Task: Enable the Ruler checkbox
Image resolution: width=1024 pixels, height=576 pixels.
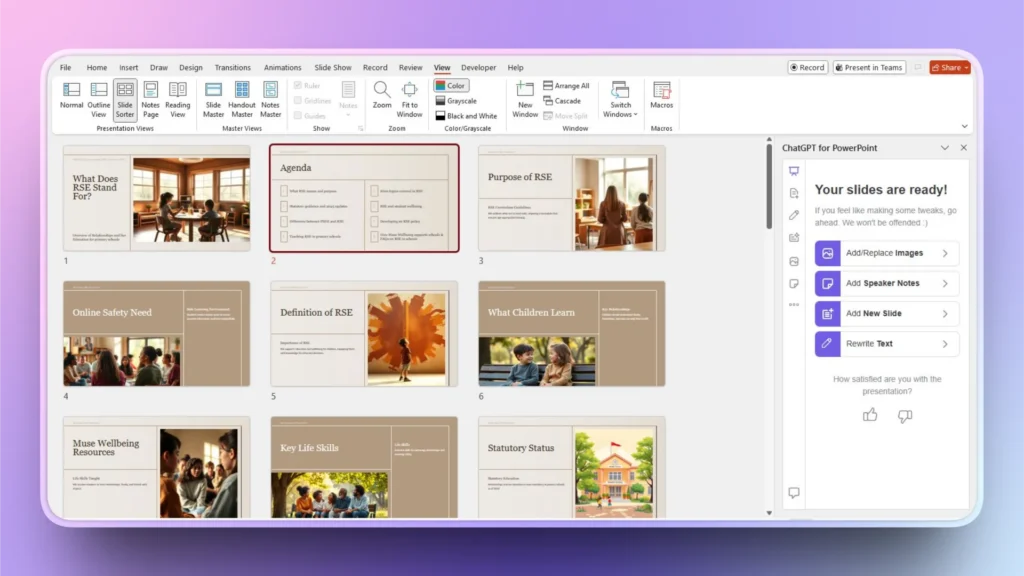Action: coord(299,85)
